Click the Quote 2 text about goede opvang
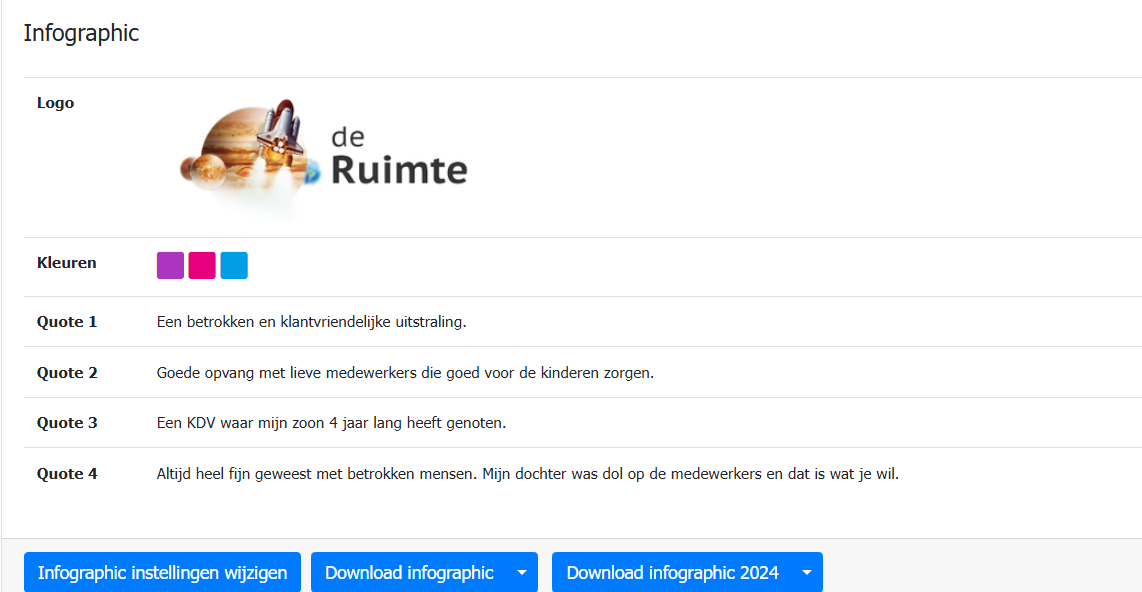1142x592 pixels. click(x=404, y=373)
